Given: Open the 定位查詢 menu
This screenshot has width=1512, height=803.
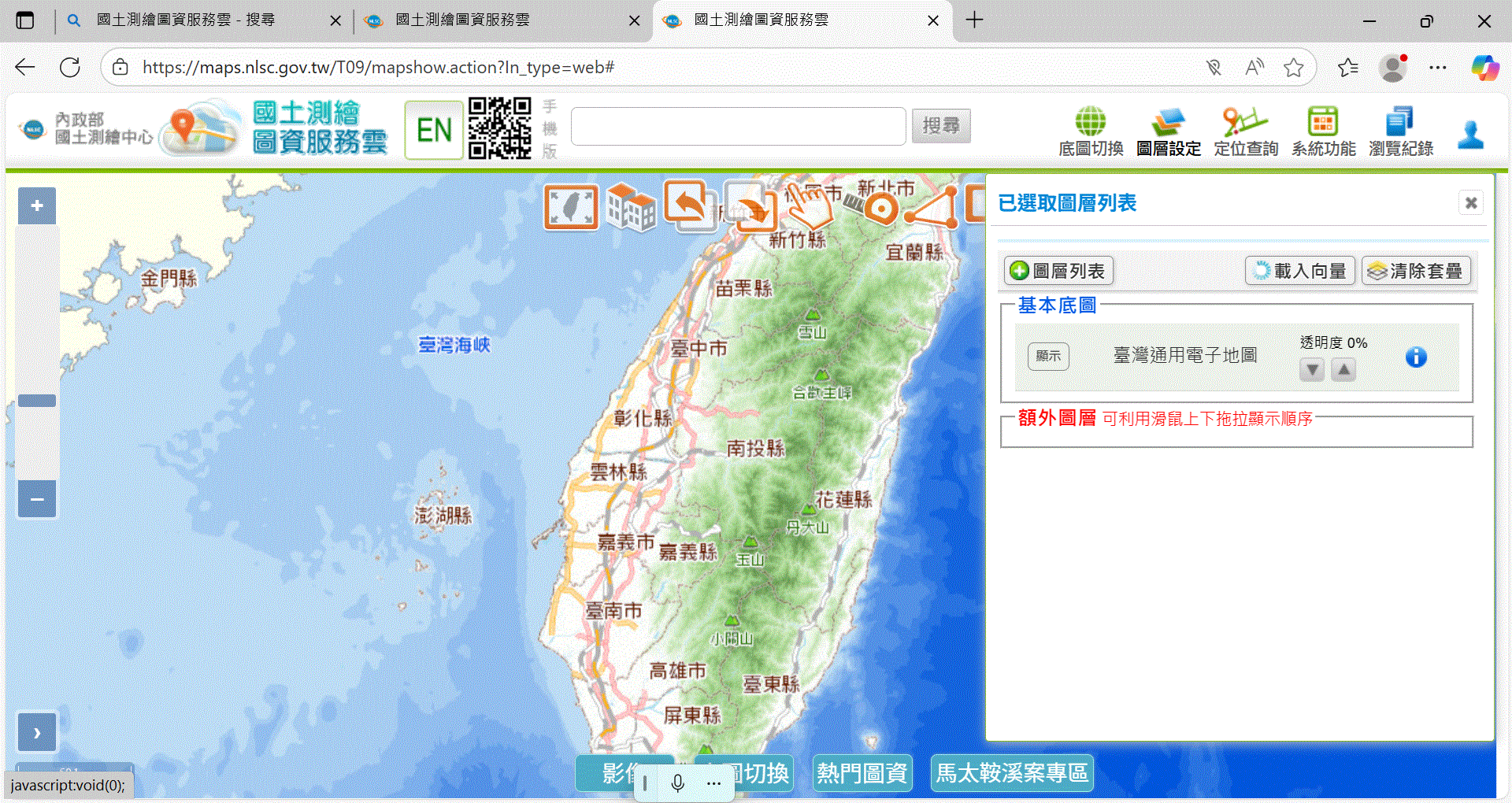Looking at the screenshot, I should pos(1245,131).
